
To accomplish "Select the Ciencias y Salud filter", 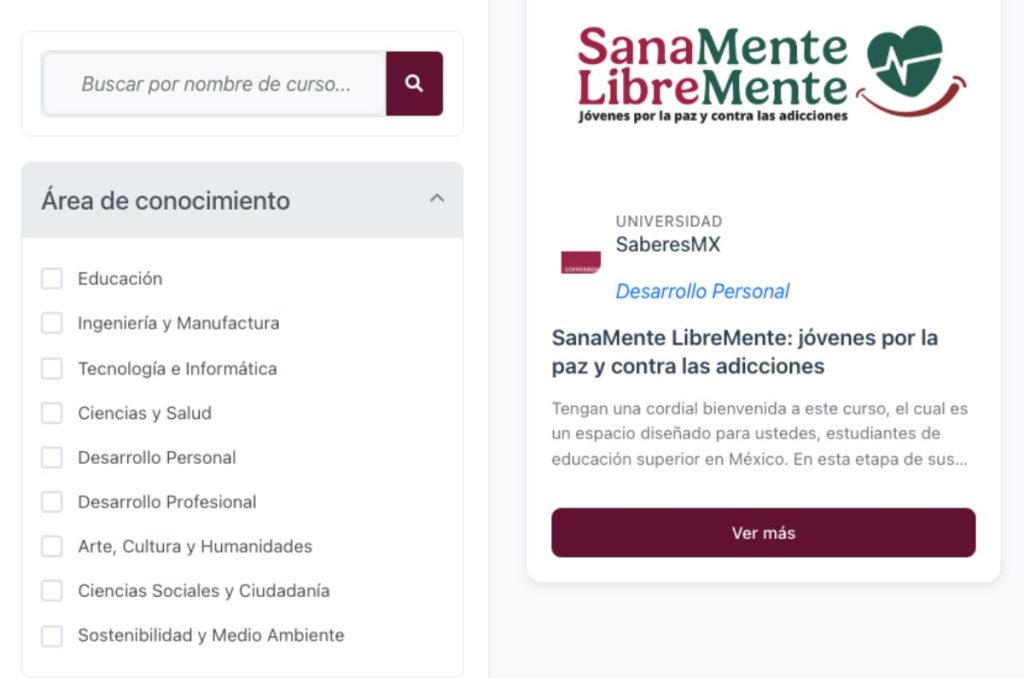I will (x=52, y=413).
